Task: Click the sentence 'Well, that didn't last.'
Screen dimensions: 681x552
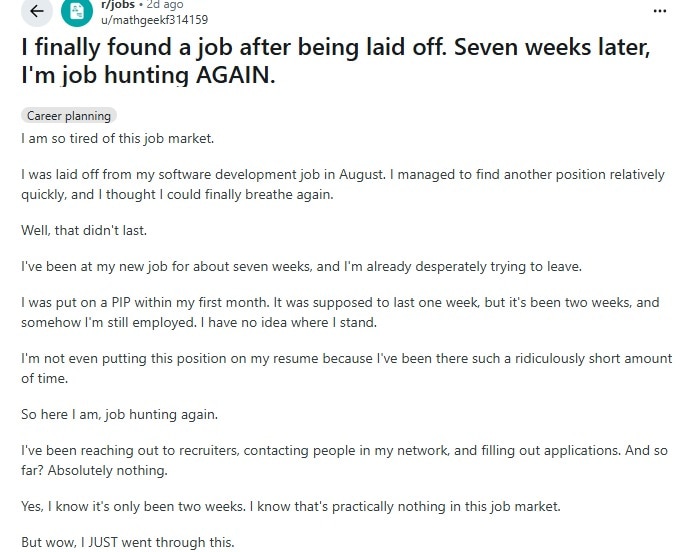Action: click(x=84, y=230)
